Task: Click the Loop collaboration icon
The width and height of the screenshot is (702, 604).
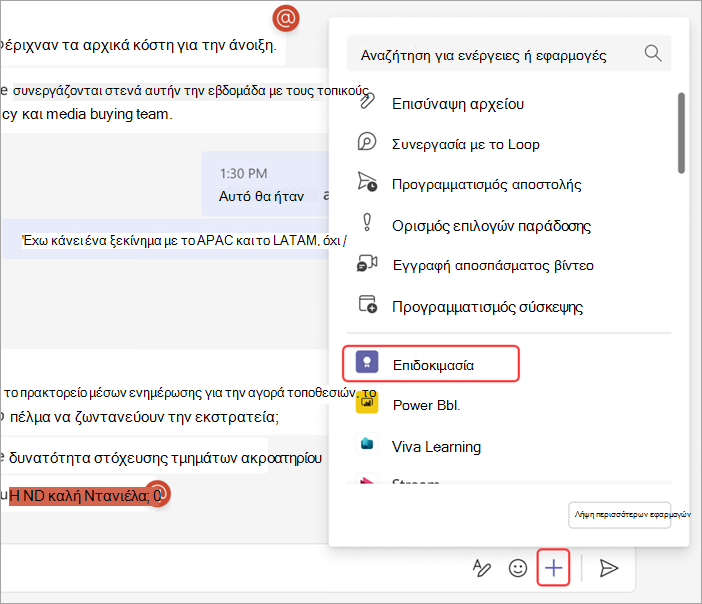Action: coord(367,142)
